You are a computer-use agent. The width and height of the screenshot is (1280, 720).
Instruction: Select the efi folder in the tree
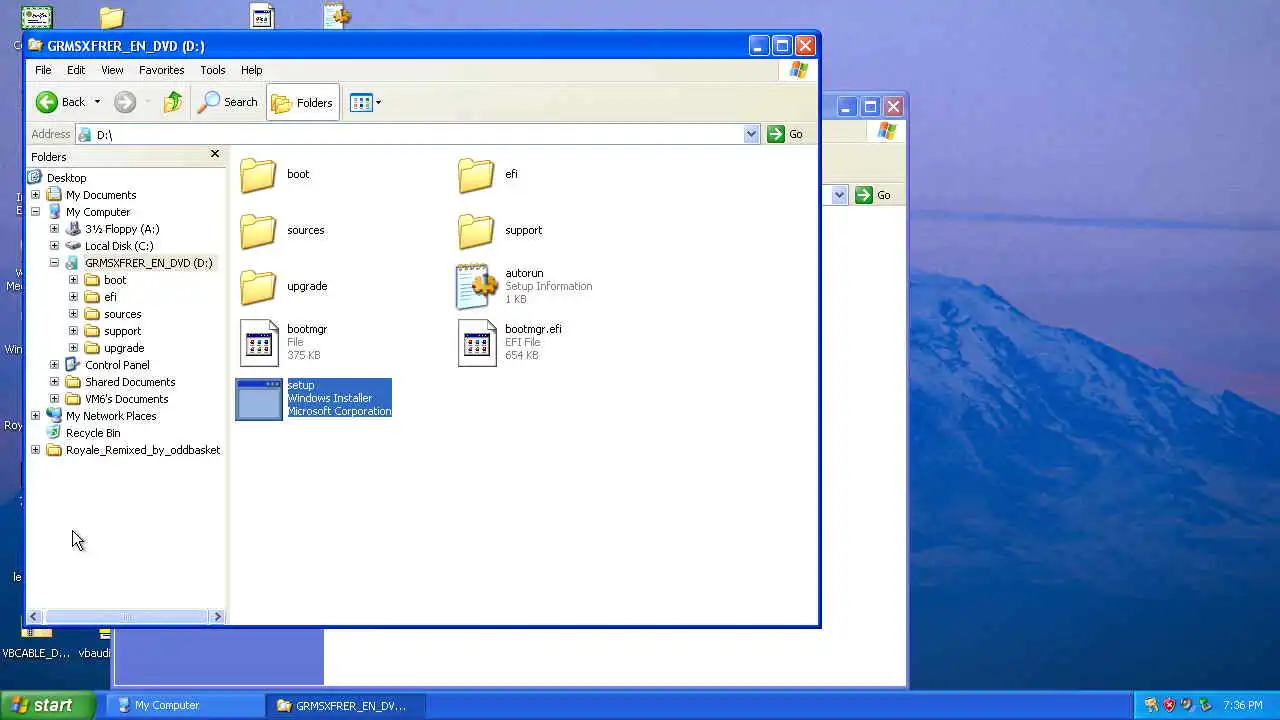(x=110, y=297)
